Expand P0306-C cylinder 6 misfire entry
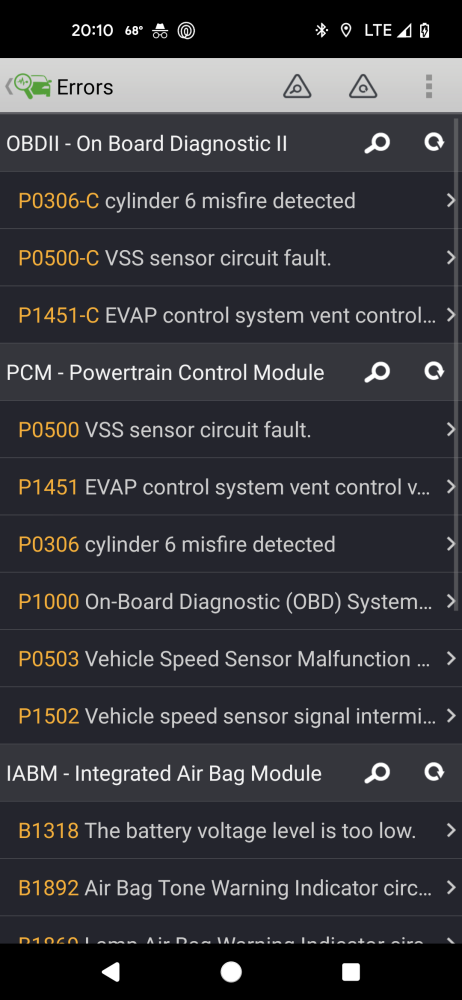Screen dimensions: 462x1000 (231, 200)
